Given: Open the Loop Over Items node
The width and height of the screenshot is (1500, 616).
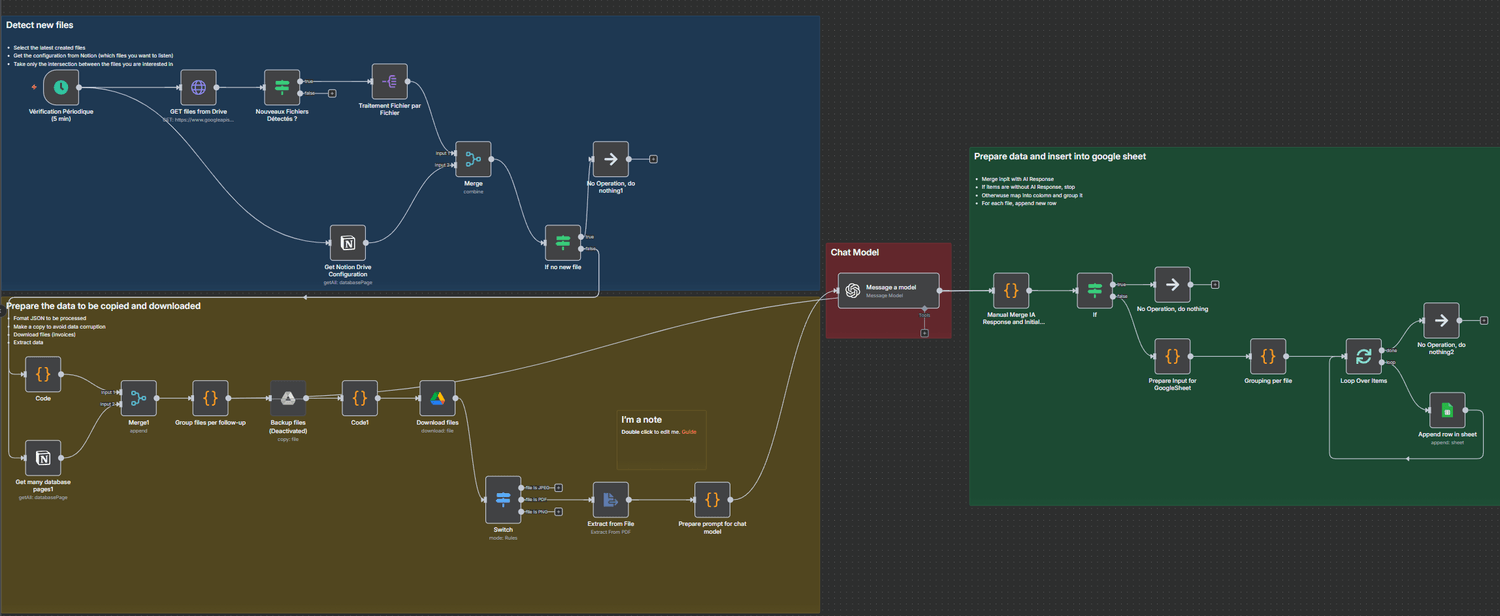Looking at the screenshot, I should (x=1363, y=356).
